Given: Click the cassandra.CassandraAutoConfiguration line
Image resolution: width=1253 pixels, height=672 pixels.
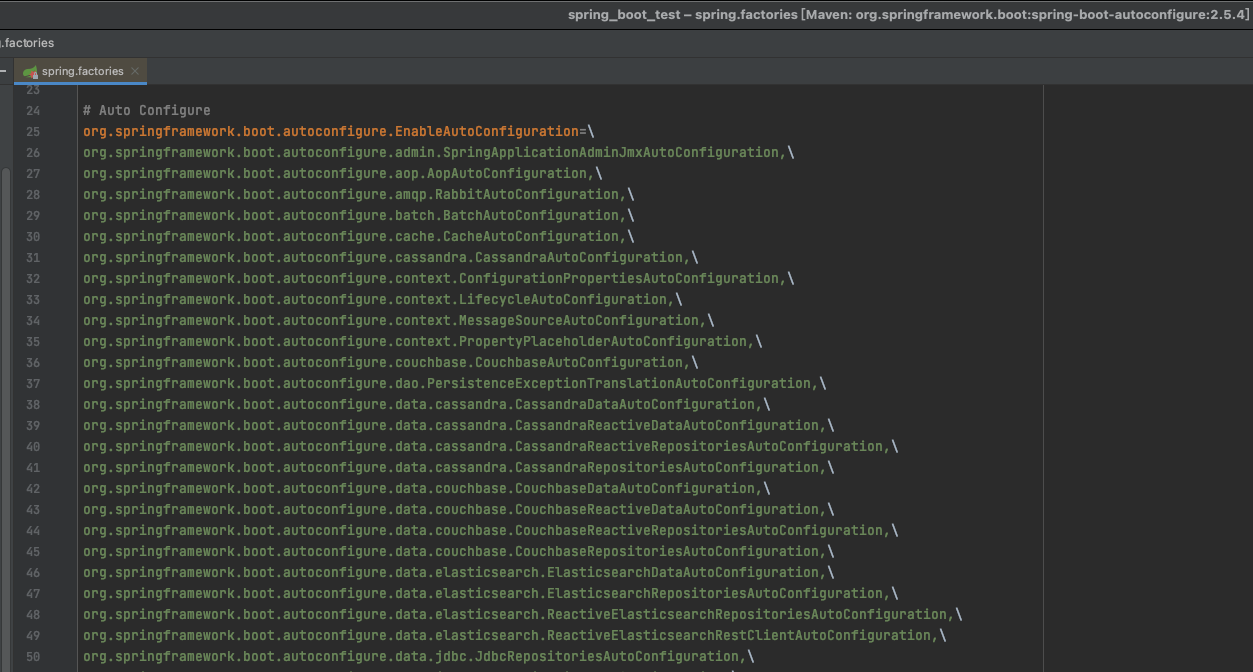Looking at the screenshot, I should (391, 257).
